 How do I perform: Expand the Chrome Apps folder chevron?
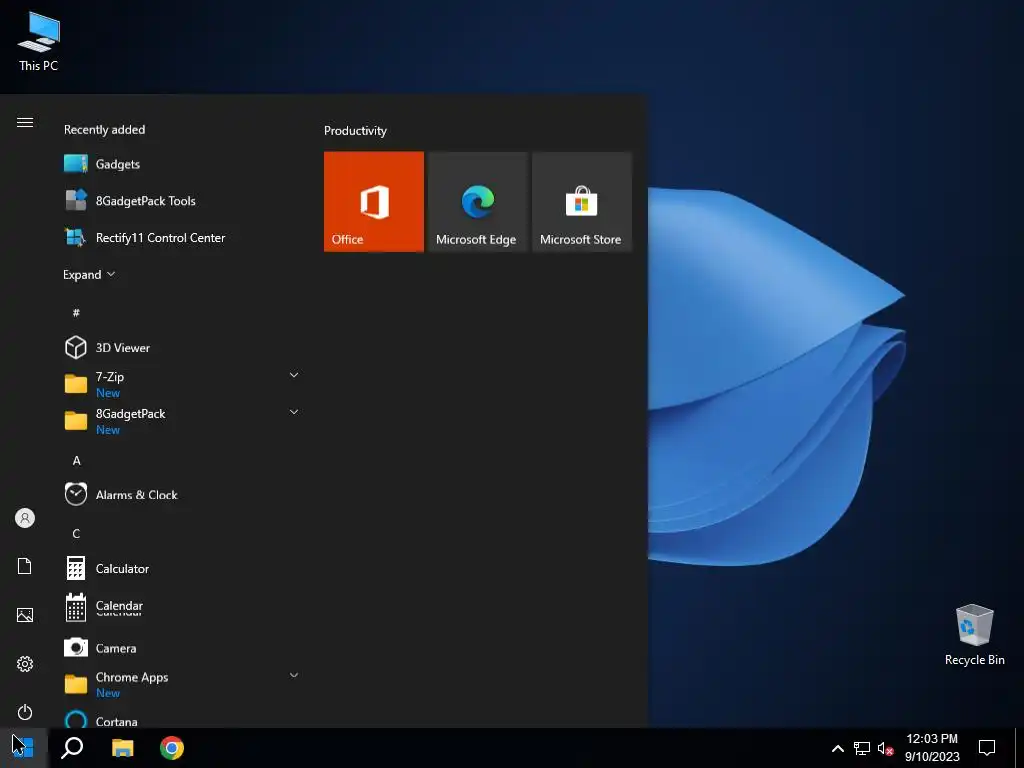pos(294,675)
